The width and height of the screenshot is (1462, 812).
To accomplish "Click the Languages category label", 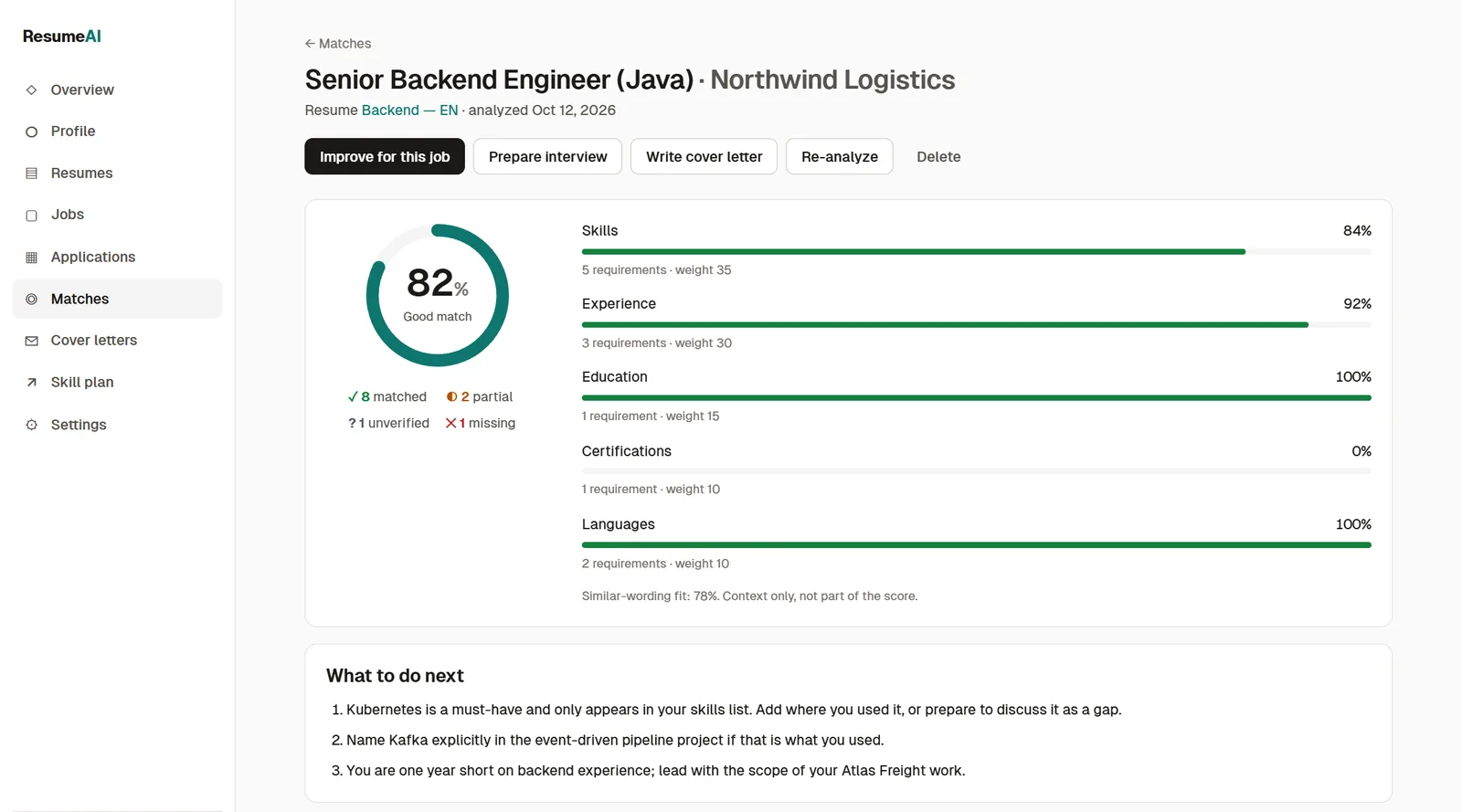I will tap(618, 524).
